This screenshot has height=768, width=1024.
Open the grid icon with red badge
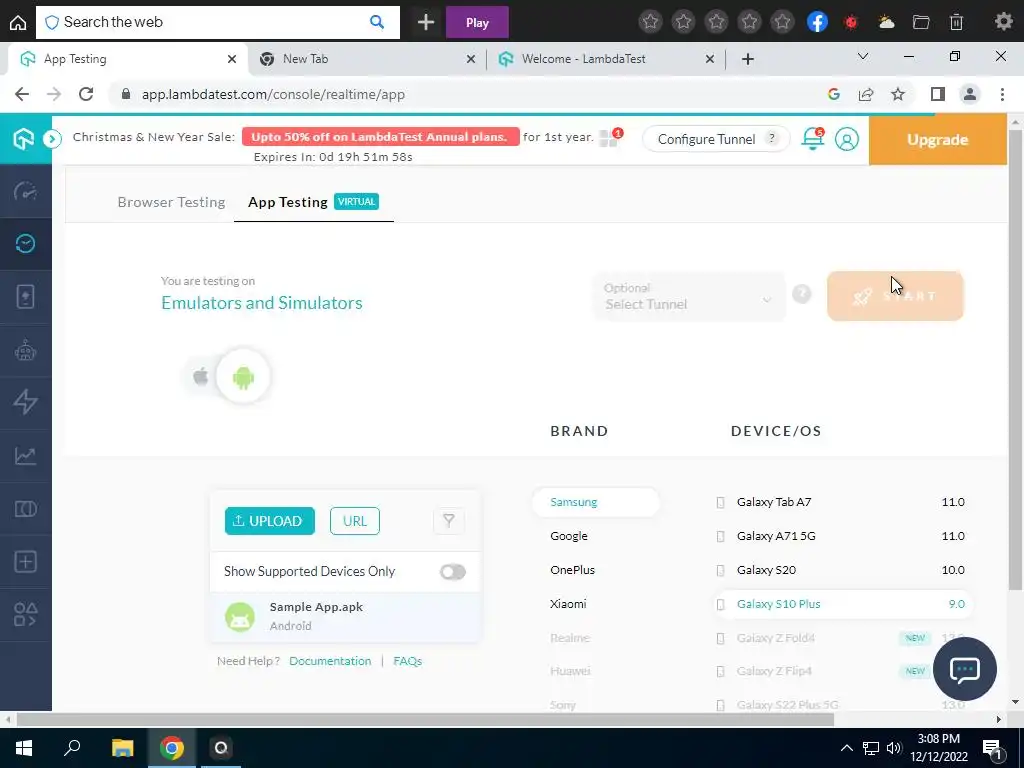(x=609, y=137)
